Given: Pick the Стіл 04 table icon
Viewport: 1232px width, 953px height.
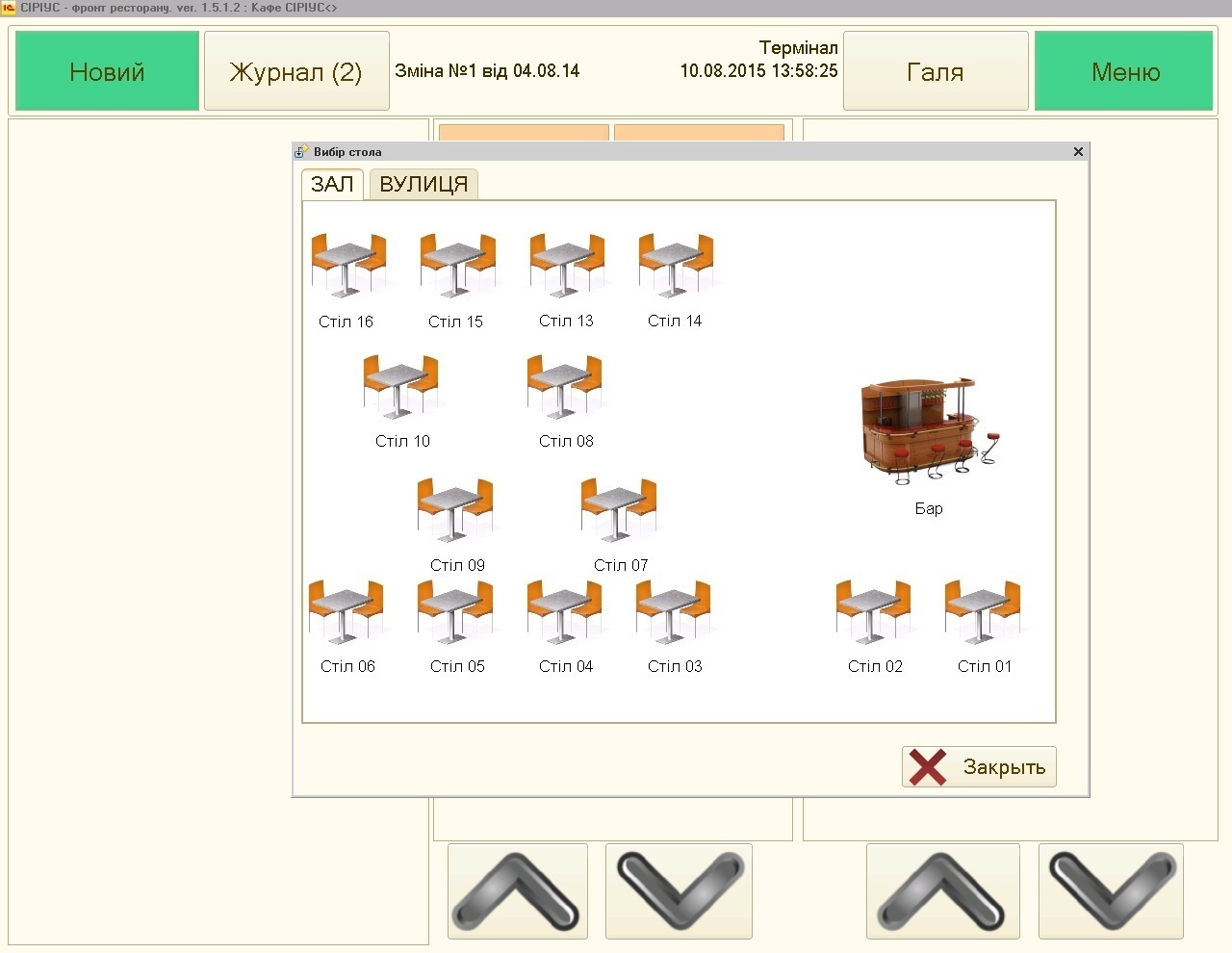Looking at the screenshot, I should click(x=565, y=611).
